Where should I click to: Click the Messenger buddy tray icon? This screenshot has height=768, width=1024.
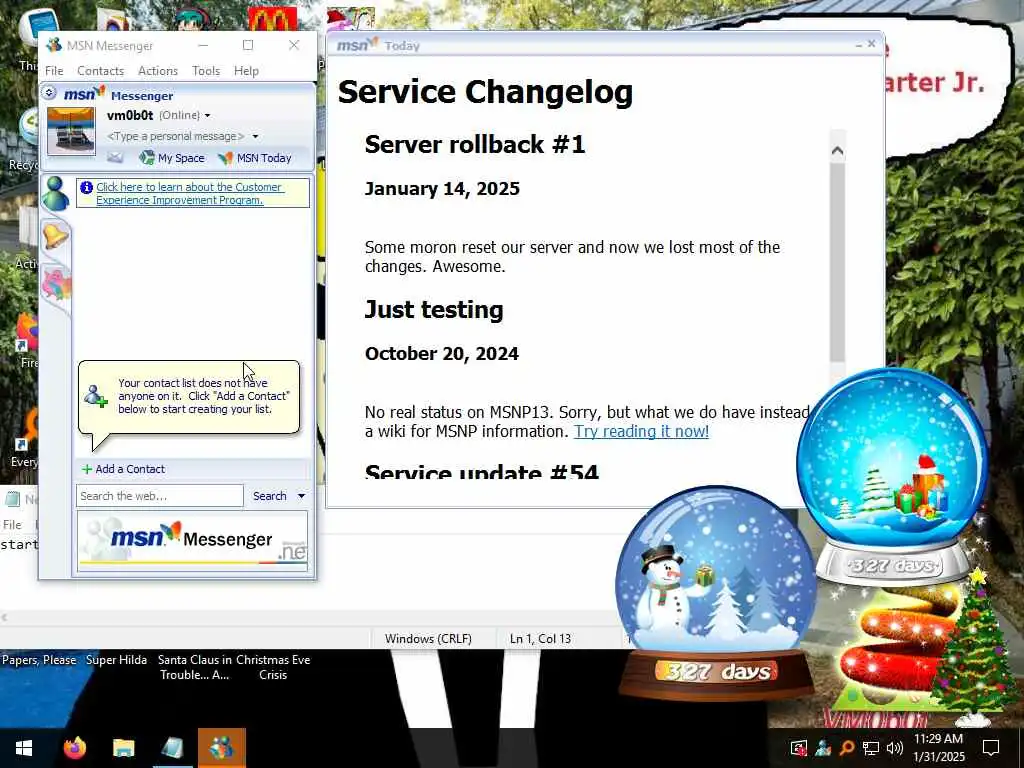click(x=823, y=748)
